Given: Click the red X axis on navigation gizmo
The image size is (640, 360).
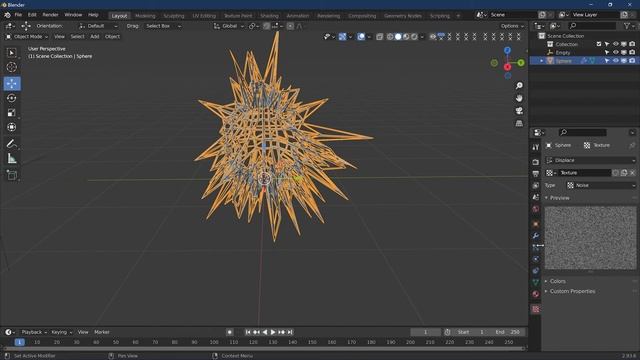Looking at the screenshot, I should (507, 67).
